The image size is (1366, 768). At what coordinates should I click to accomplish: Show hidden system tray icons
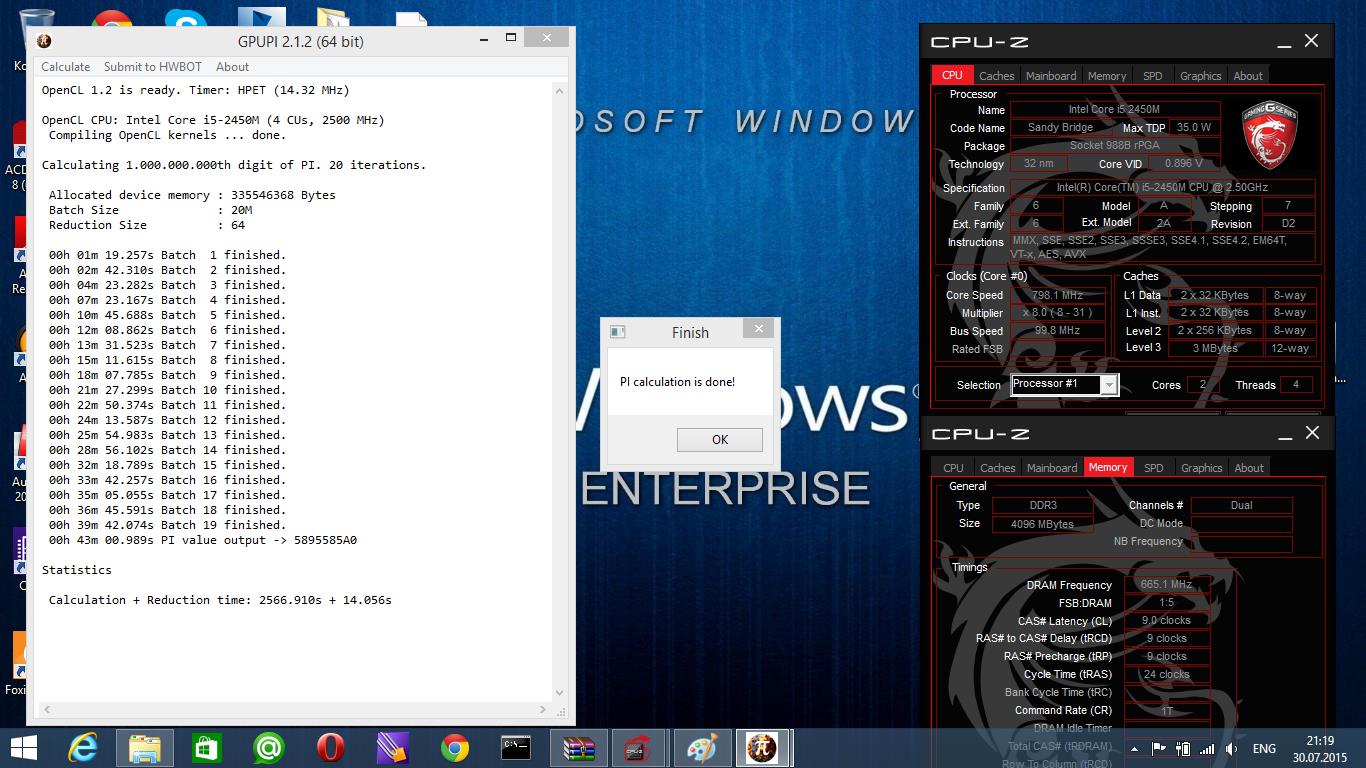pyautogui.click(x=1135, y=748)
